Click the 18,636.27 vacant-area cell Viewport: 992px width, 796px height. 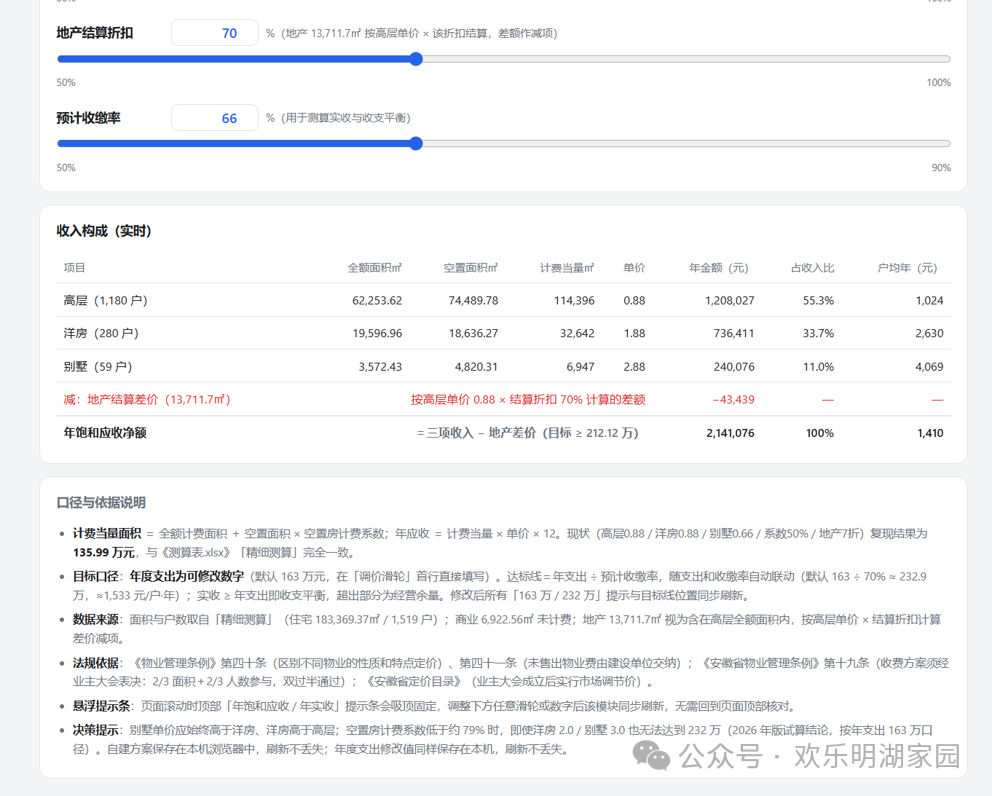[473, 333]
